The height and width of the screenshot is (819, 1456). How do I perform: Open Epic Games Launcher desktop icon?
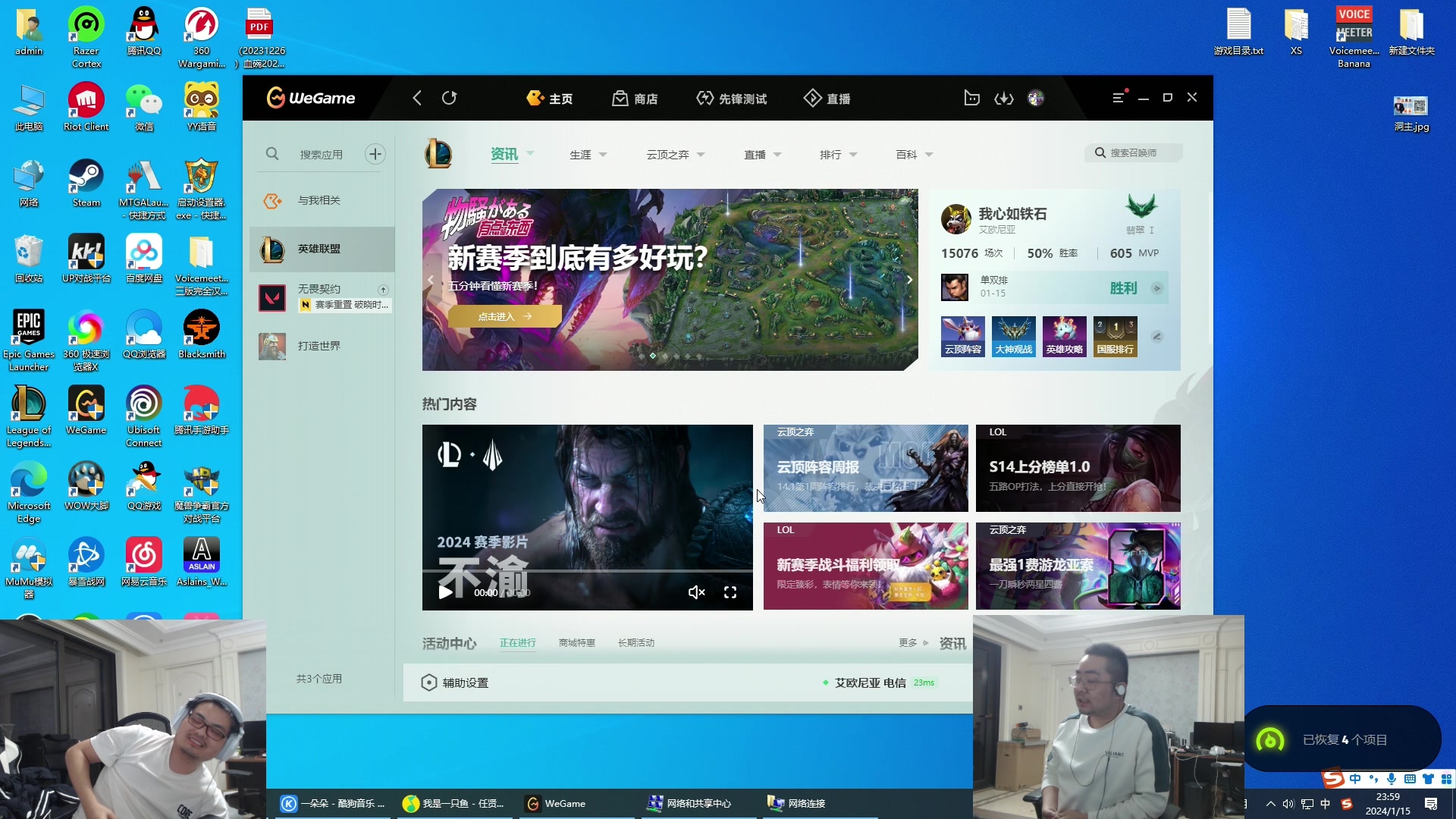(29, 340)
